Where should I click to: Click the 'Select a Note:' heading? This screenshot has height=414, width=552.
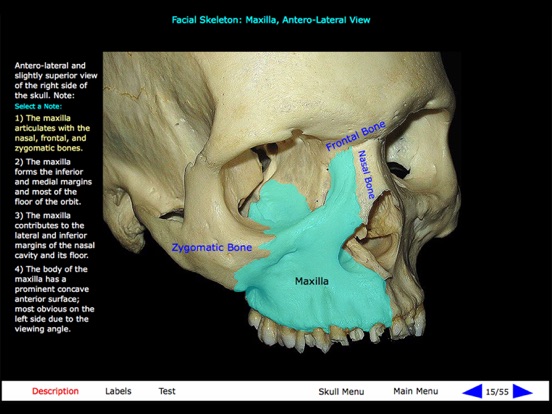[38, 106]
